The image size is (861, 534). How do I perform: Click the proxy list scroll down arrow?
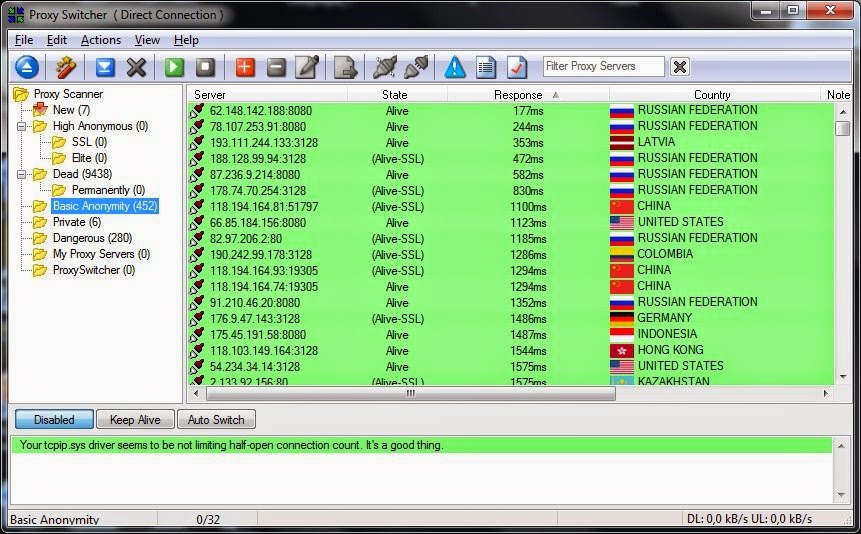[843, 377]
